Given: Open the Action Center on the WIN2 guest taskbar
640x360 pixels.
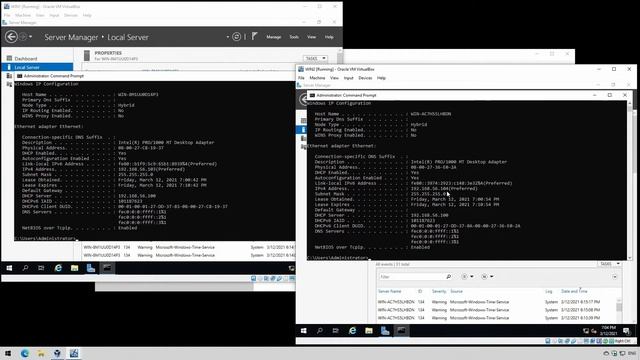Looking at the screenshot, I should coord(627,331).
